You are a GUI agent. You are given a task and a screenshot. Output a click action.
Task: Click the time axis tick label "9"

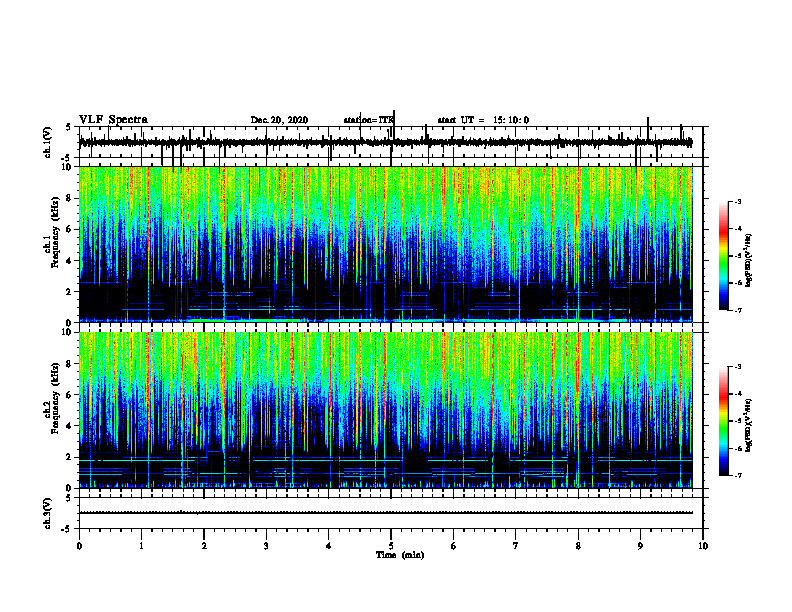coord(640,546)
